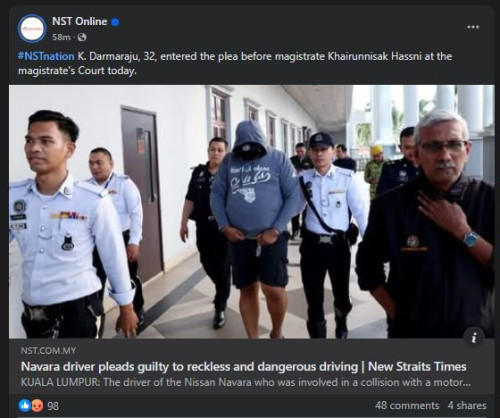Image resolution: width=500 pixels, height=418 pixels.
Task: Open the three-dot post options menu
Action: coord(473,27)
